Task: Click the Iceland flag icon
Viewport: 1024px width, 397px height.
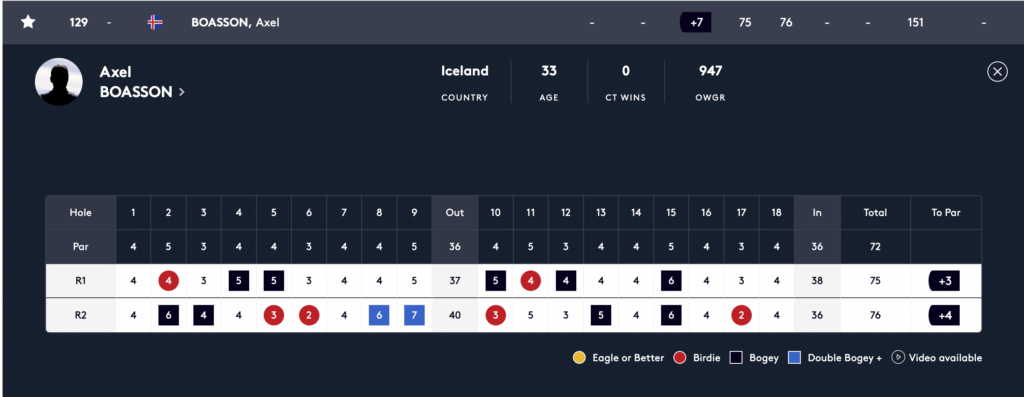Action: point(155,22)
